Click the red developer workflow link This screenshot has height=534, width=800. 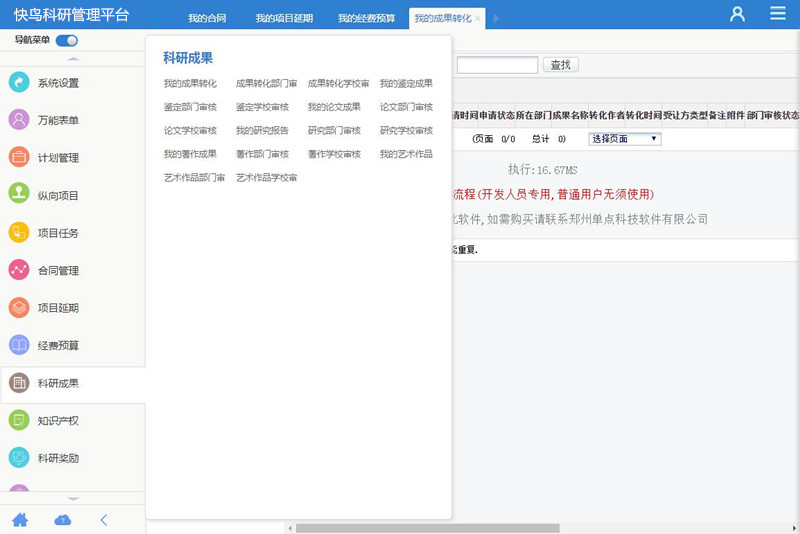pyautogui.click(x=553, y=194)
